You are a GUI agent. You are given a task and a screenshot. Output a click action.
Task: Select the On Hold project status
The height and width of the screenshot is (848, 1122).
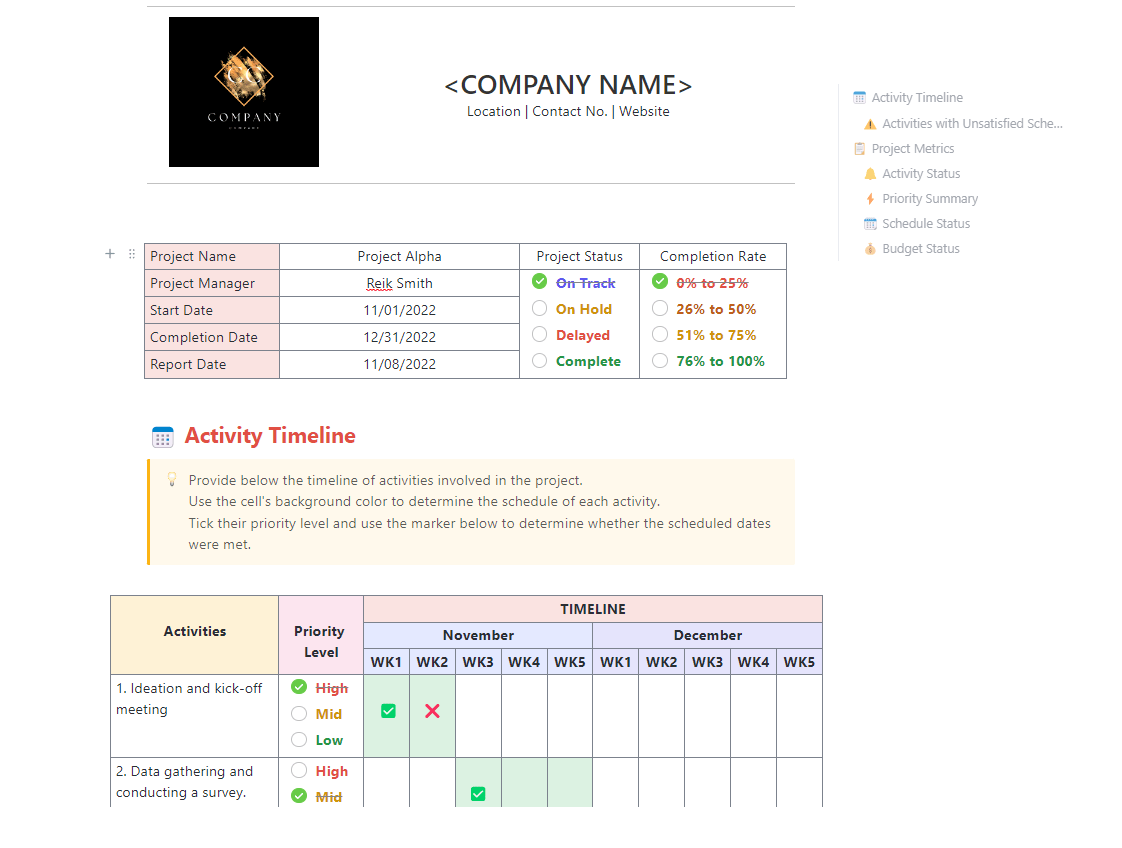coord(540,308)
